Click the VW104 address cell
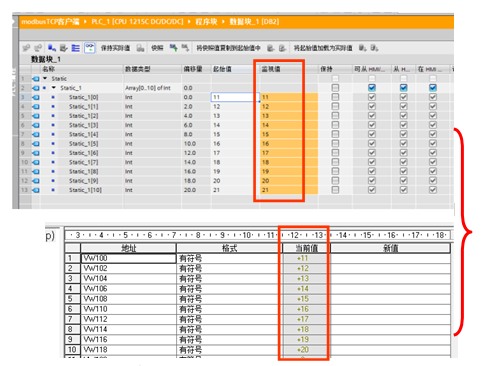Image resolution: width=484 pixels, height=366 pixels. point(128,279)
